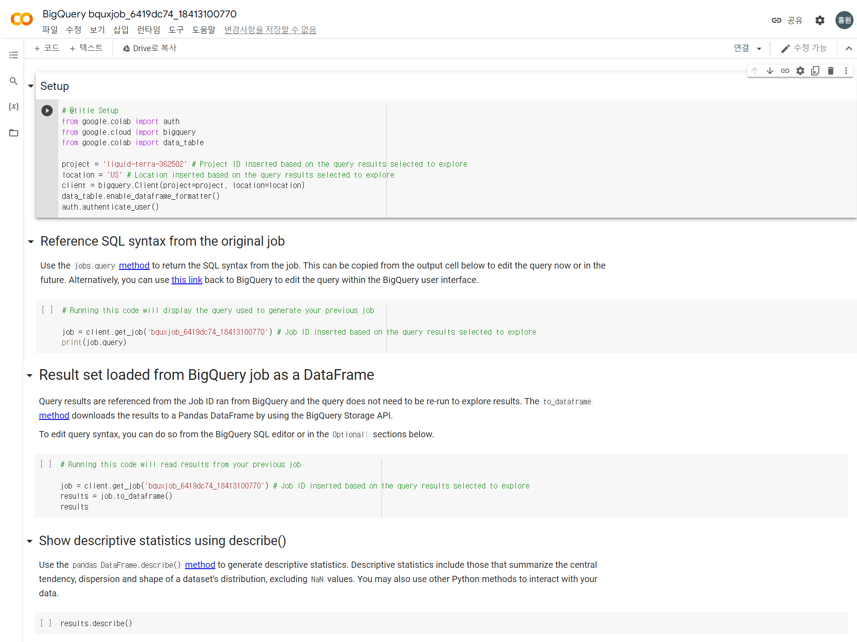857x642 pixels.
Task: Collapse the header with the top-right chevron
Action: [x=848, y=49]
